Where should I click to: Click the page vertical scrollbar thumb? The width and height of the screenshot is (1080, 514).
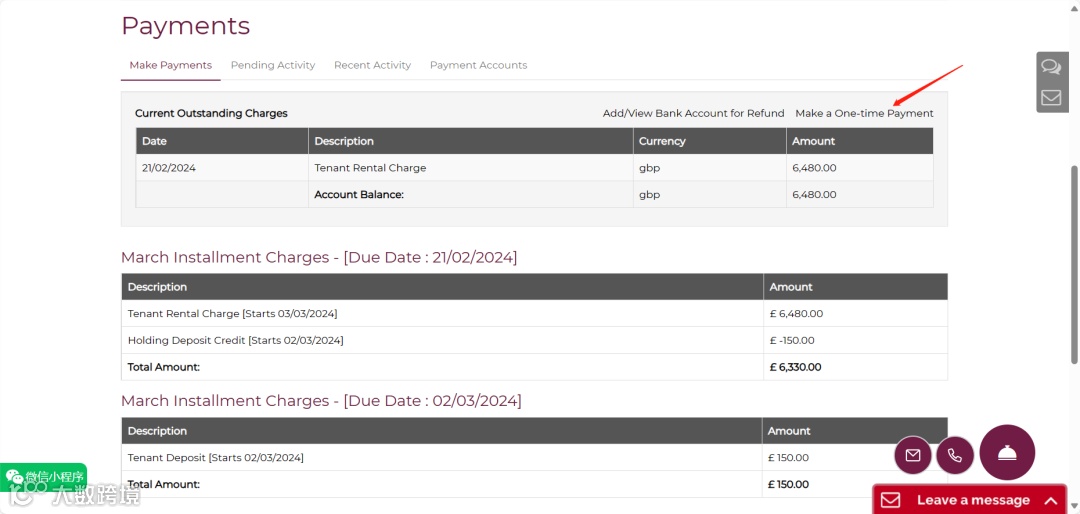tap(1074, 265)
